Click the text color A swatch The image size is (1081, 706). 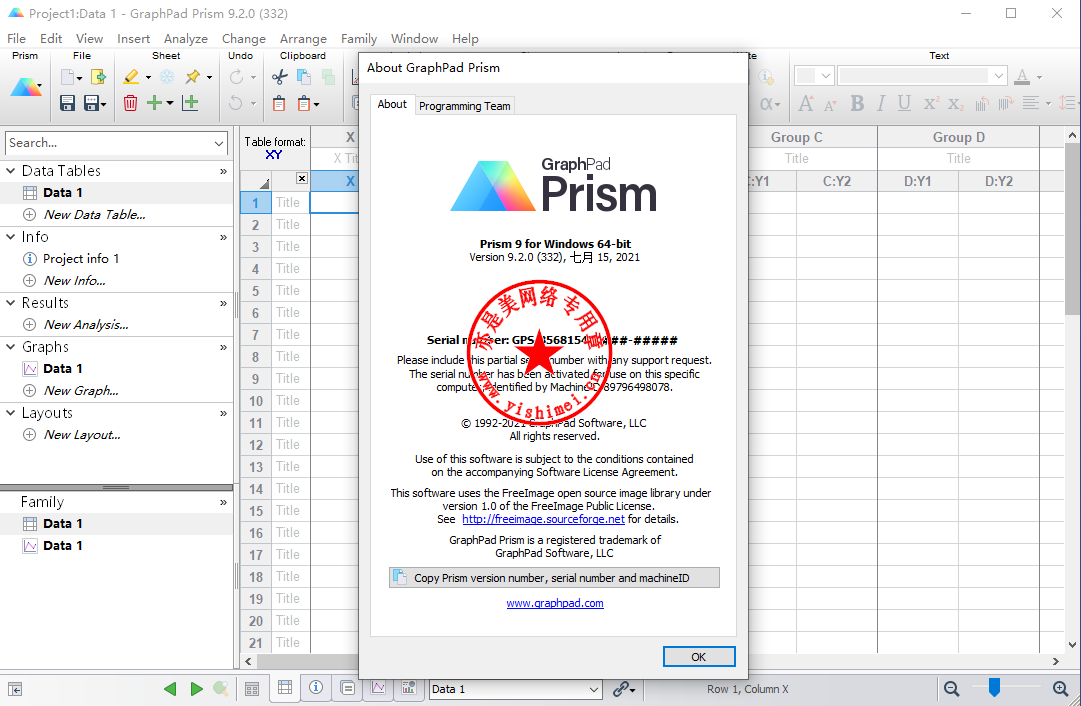coord(1022,77)
